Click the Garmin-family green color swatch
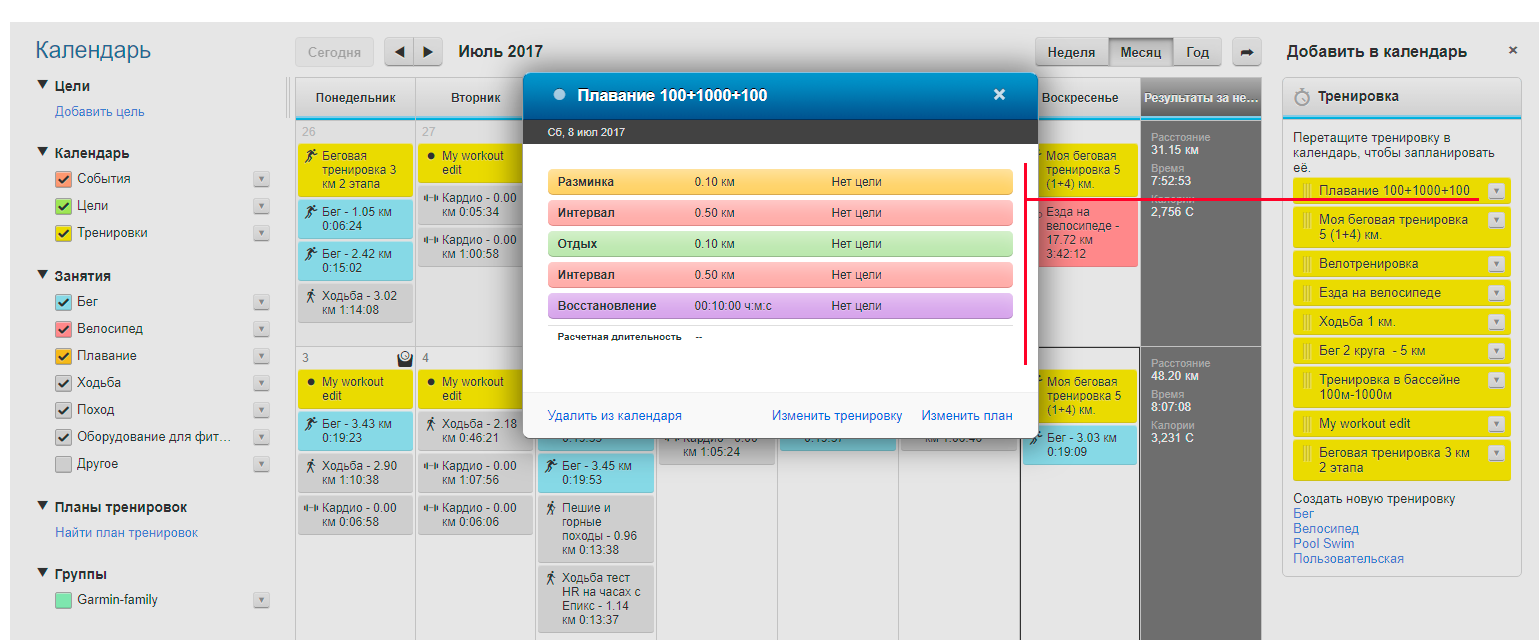 (x=63, y=601)
